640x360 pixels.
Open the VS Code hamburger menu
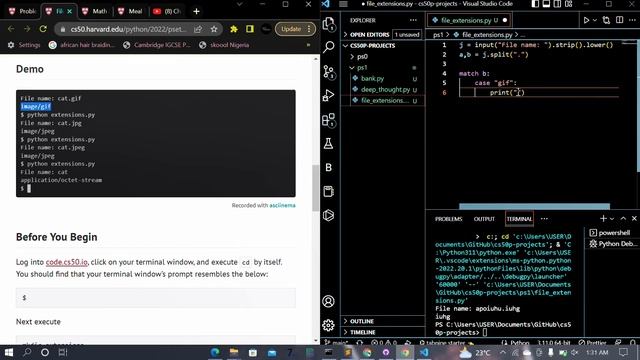click(344, 4)
